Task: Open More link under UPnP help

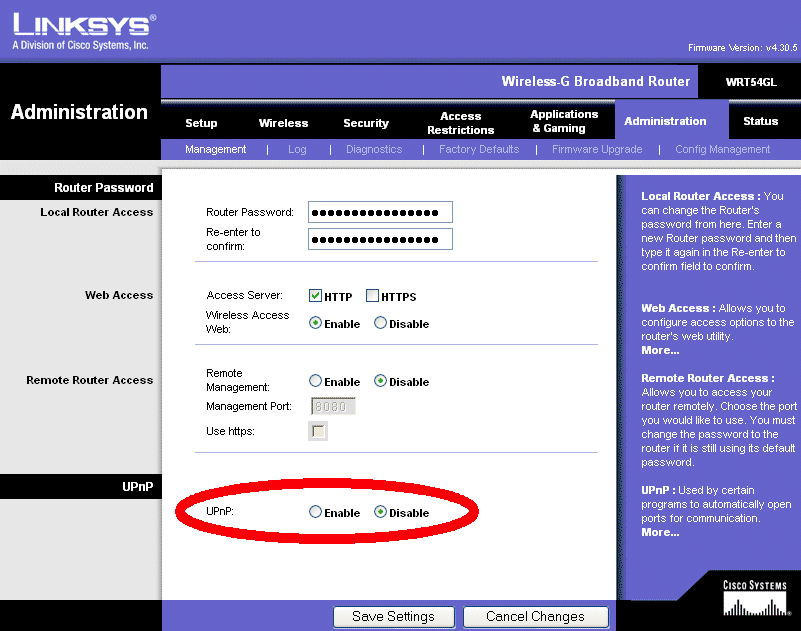Action: 660,532
